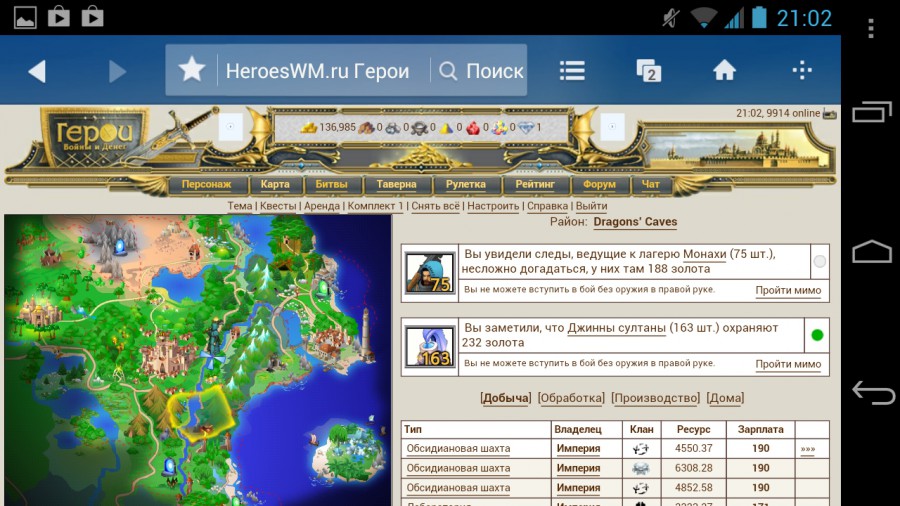
Task: Open the Чат menu
Action: point(651,185)
